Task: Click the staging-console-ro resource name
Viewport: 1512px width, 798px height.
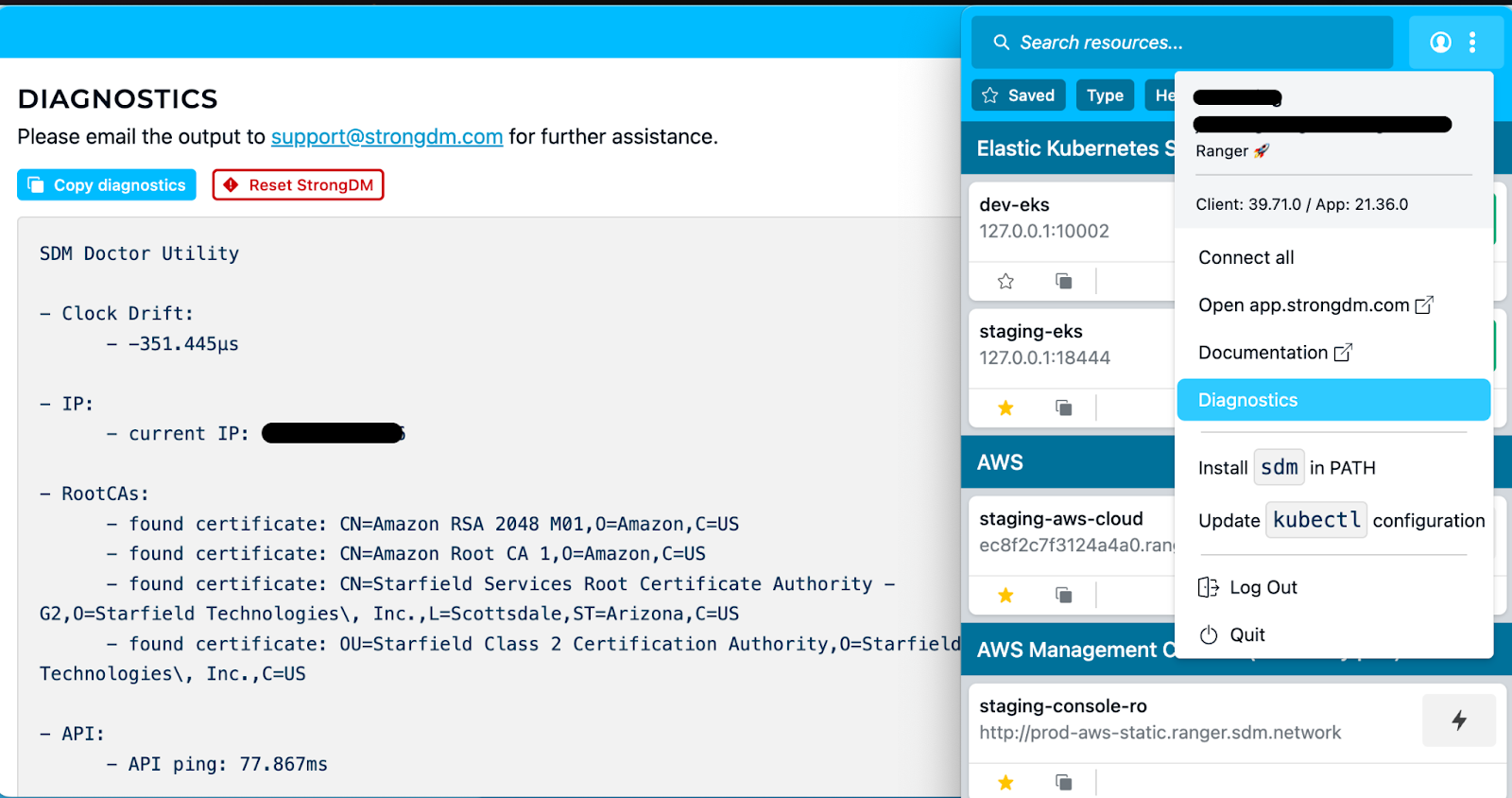Action: 1063,705
